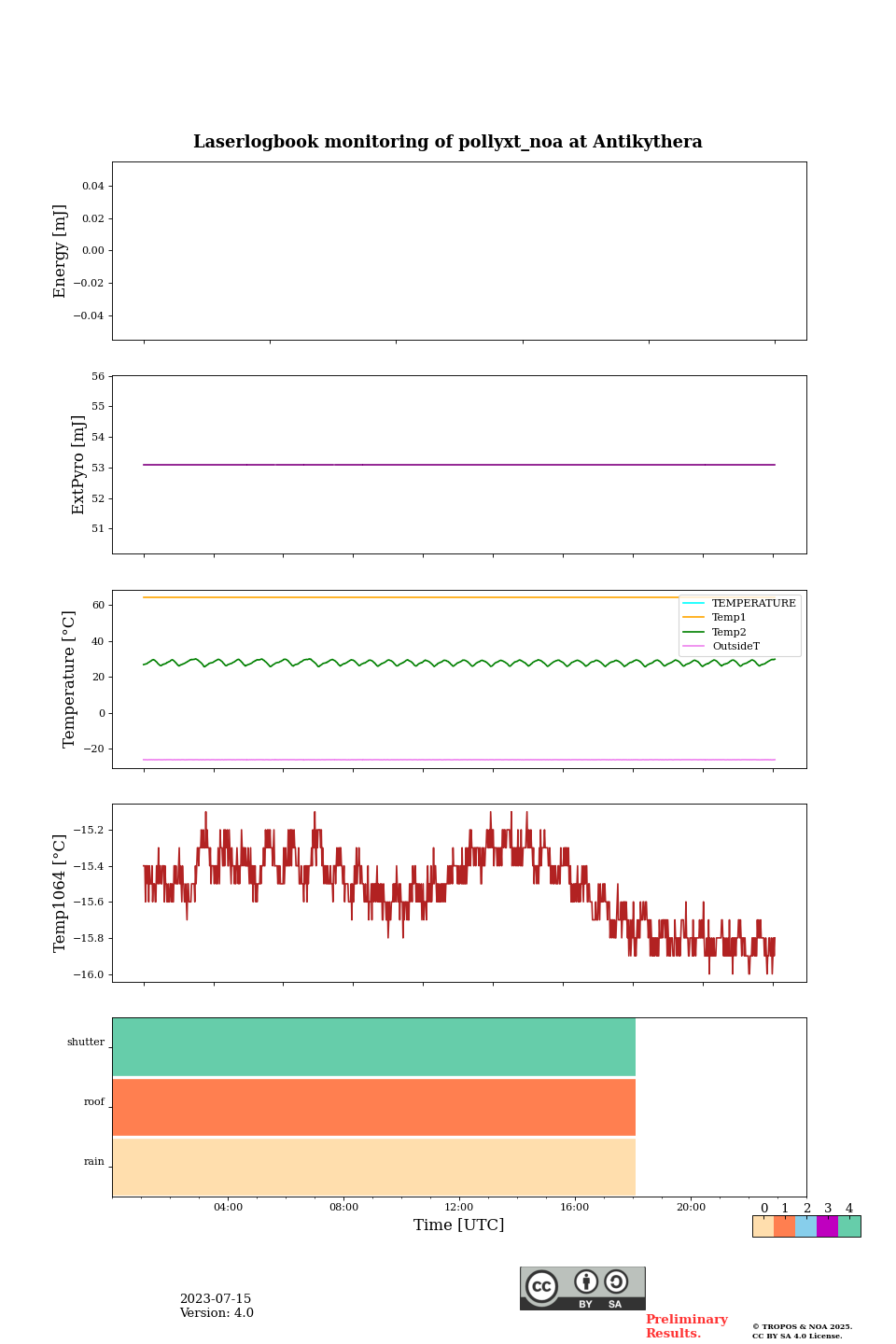Click the rain row label
The image size is (896, 1344).
[x=94, y=1161]
